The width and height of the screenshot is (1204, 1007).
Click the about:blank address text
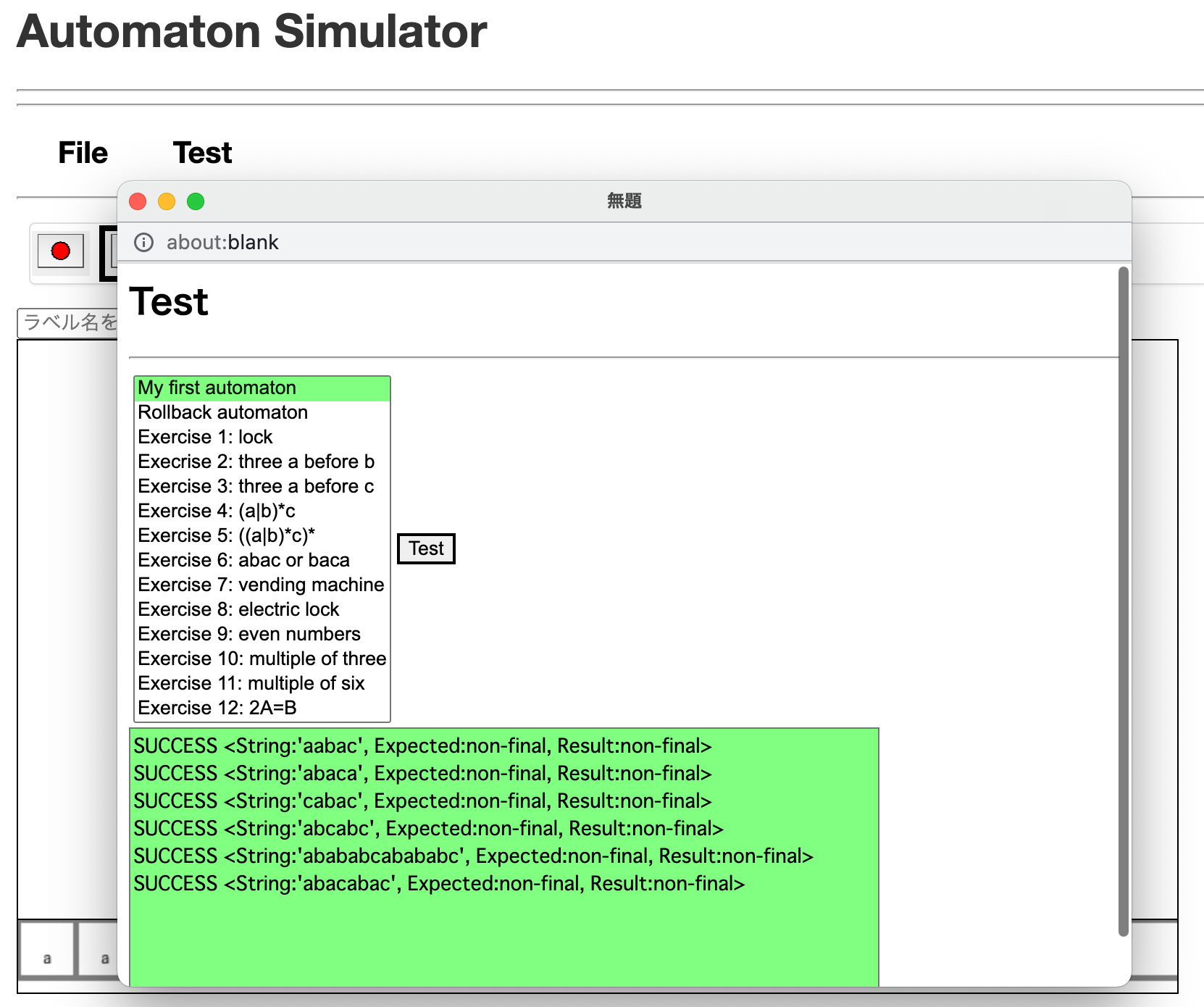[x=222, y=242]
